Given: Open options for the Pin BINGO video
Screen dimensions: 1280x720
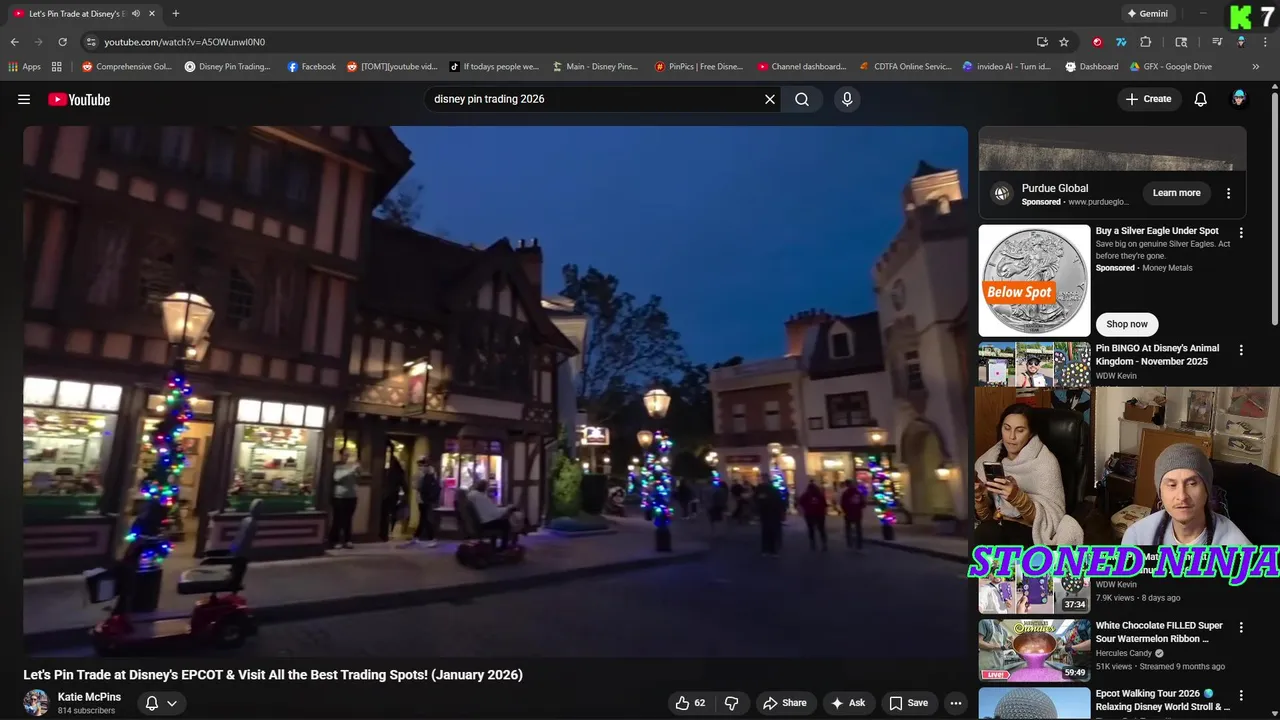Looking at the screenshot, I should click(1241, 350).
